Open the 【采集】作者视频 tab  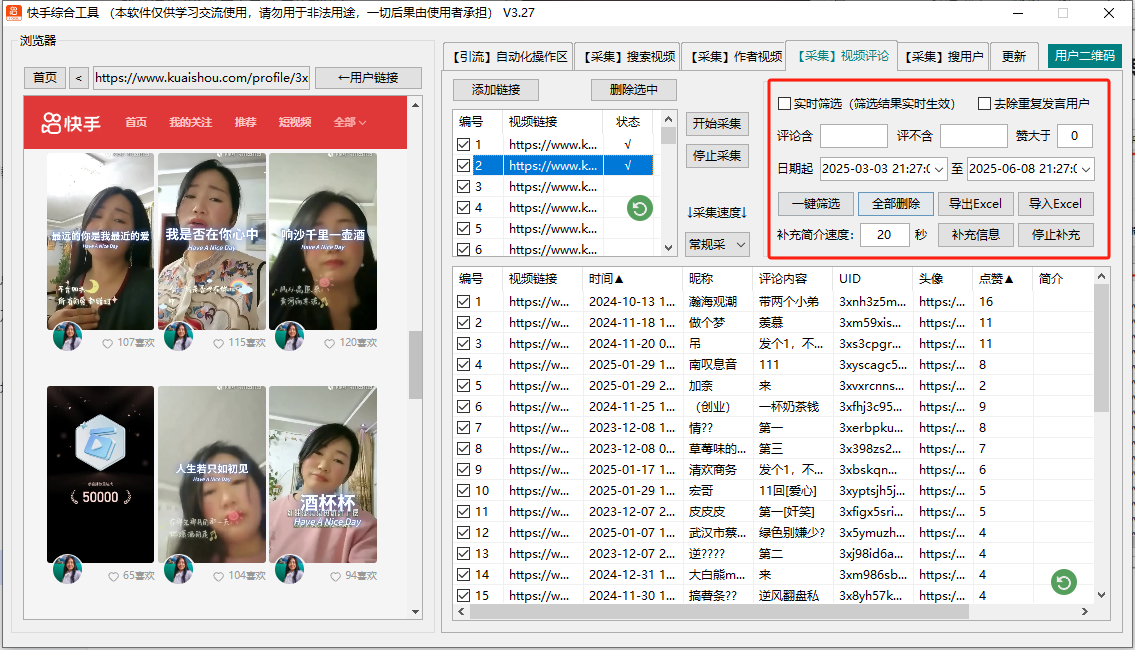click(x=736, y=56)
